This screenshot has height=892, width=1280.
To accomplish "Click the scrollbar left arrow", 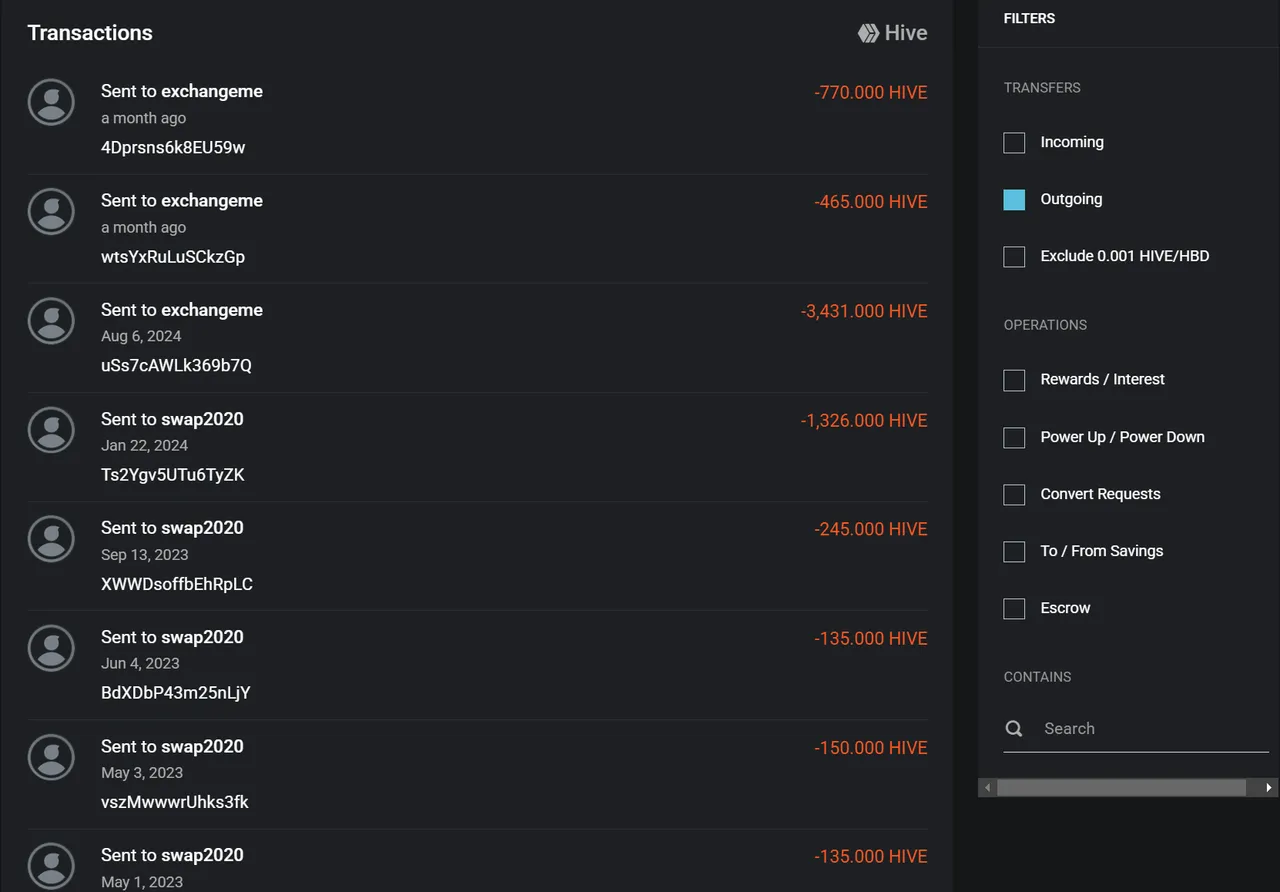I will click(x=988, y=788).
